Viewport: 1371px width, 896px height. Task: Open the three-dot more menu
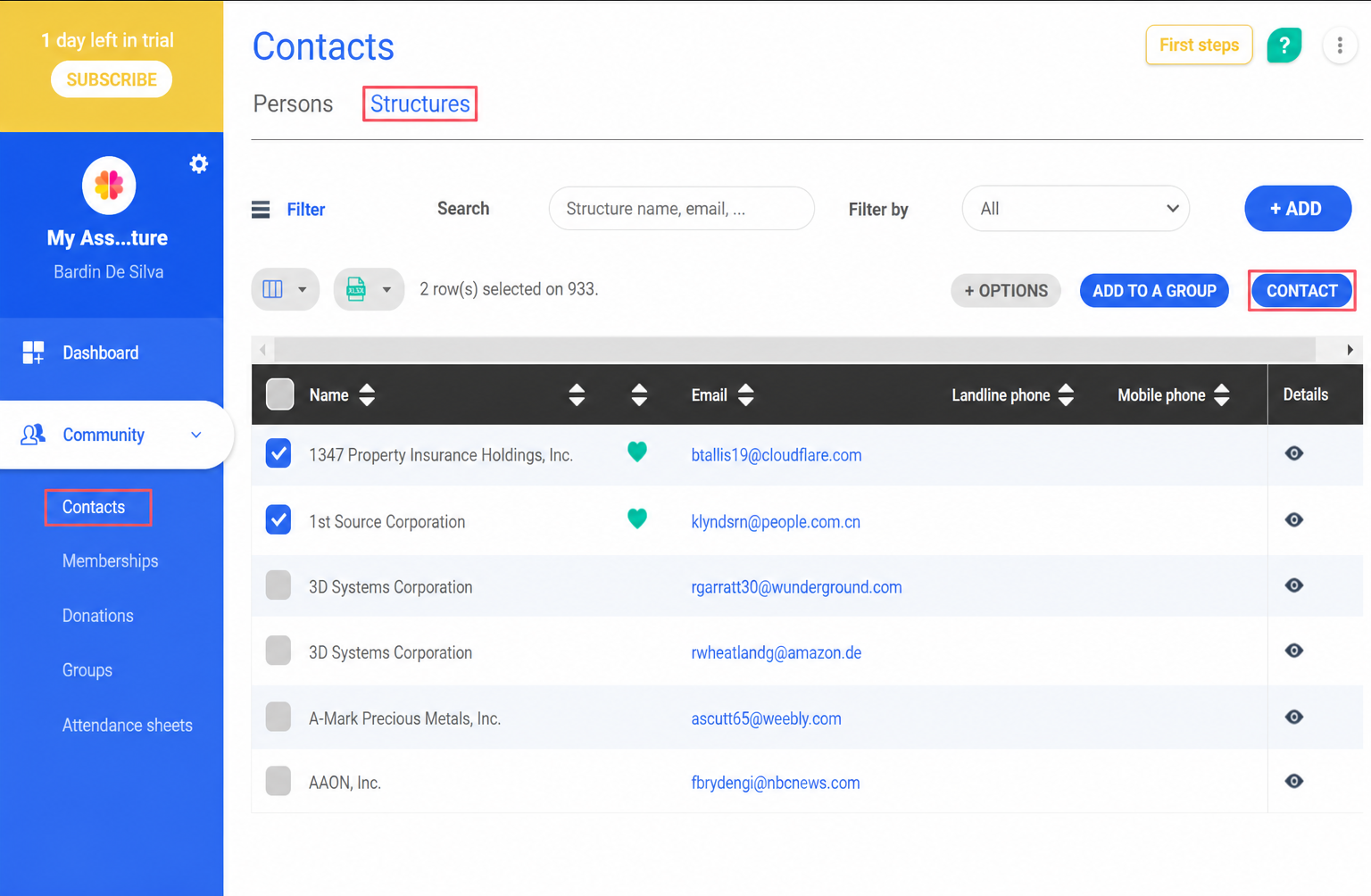click(x=1340, y=45)
